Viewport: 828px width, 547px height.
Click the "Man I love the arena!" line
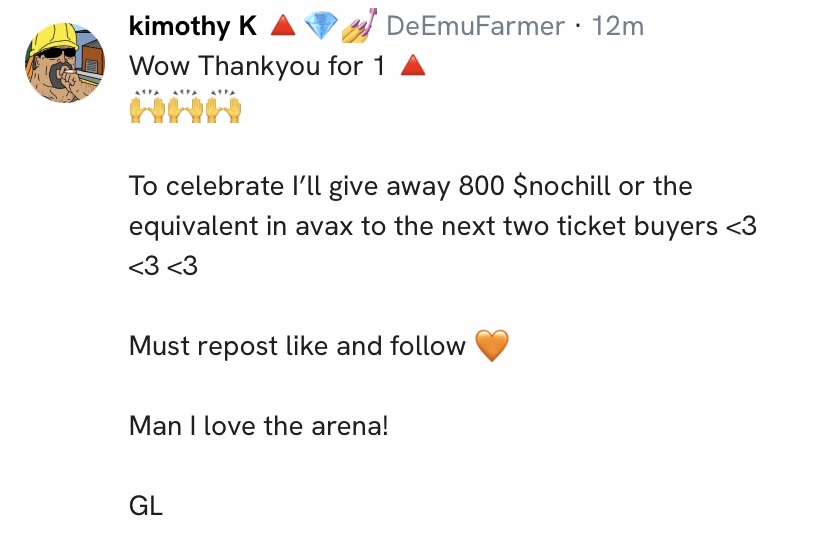258,426
